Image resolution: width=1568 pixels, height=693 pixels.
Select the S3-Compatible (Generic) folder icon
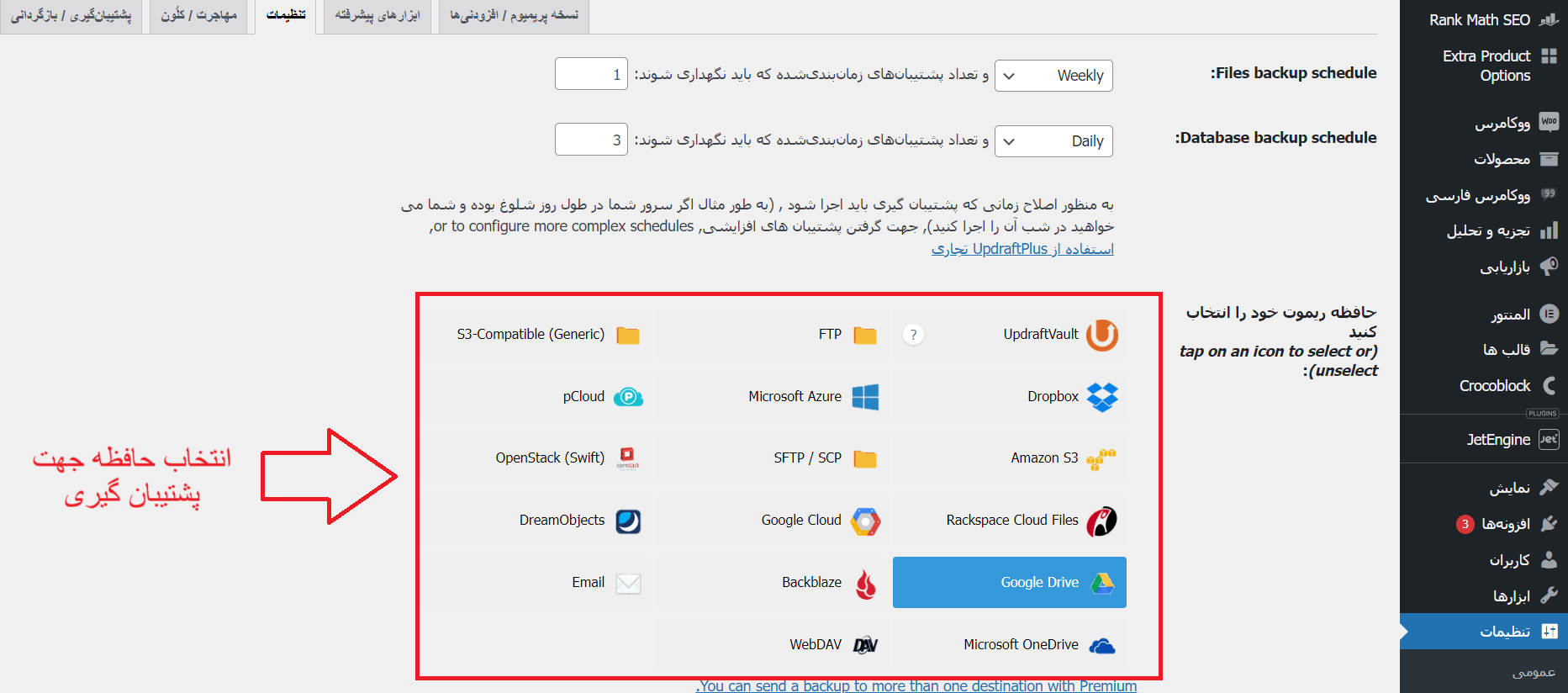coord(628,335)
